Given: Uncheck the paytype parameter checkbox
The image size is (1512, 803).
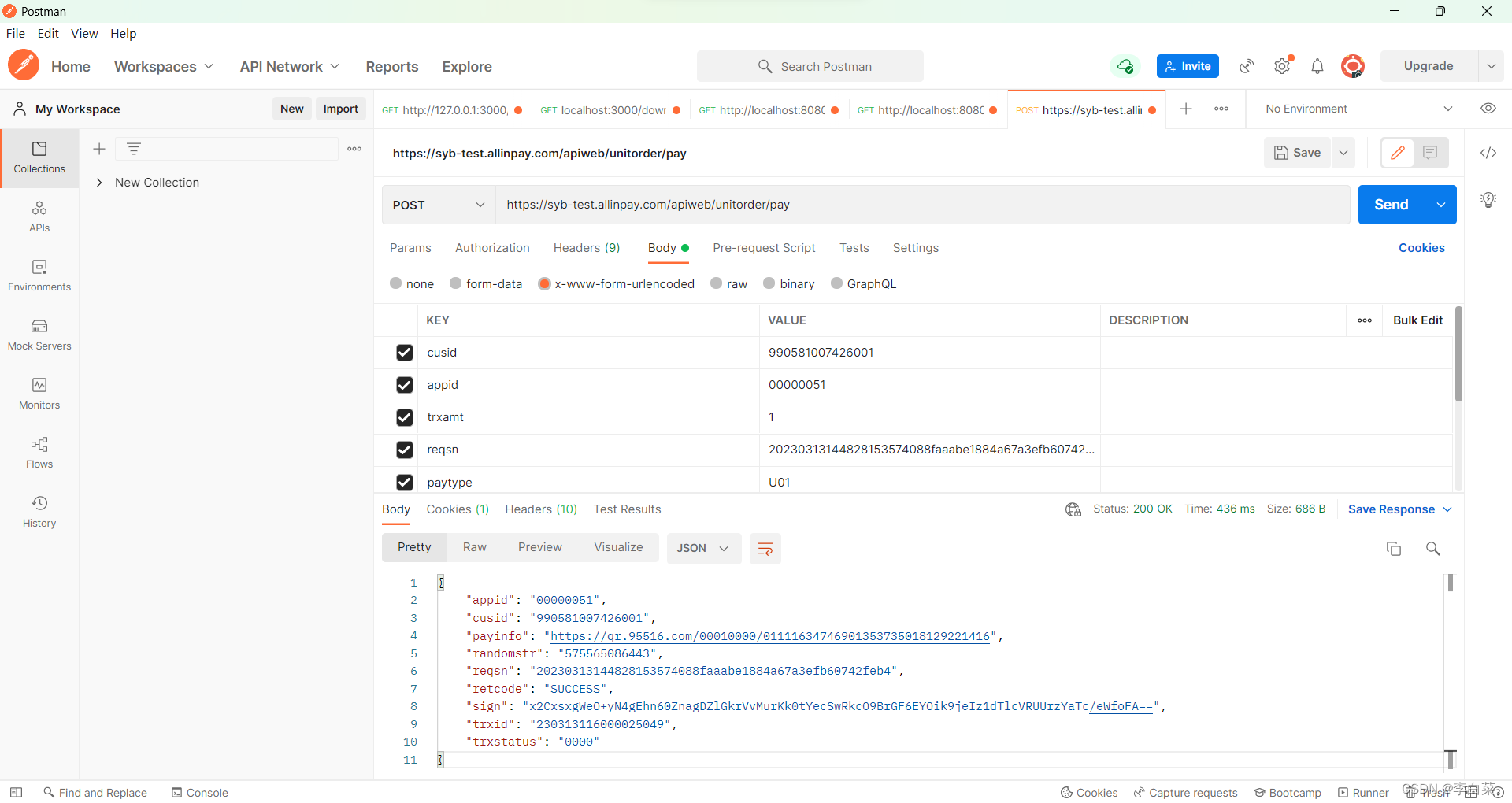Looking at the screenshot, I should click(405, 482).
